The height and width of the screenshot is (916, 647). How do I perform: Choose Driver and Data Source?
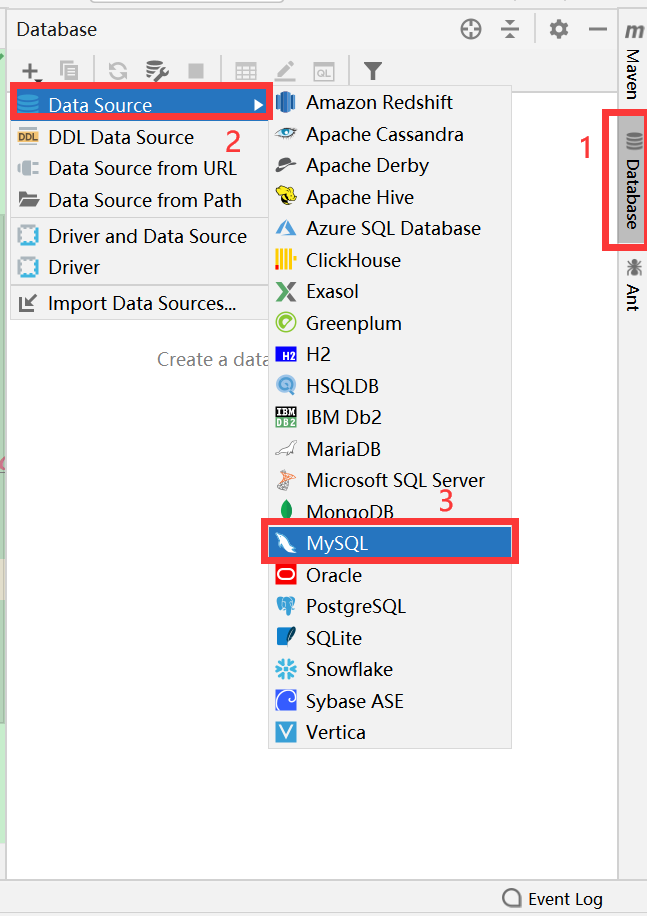[139, 236]
